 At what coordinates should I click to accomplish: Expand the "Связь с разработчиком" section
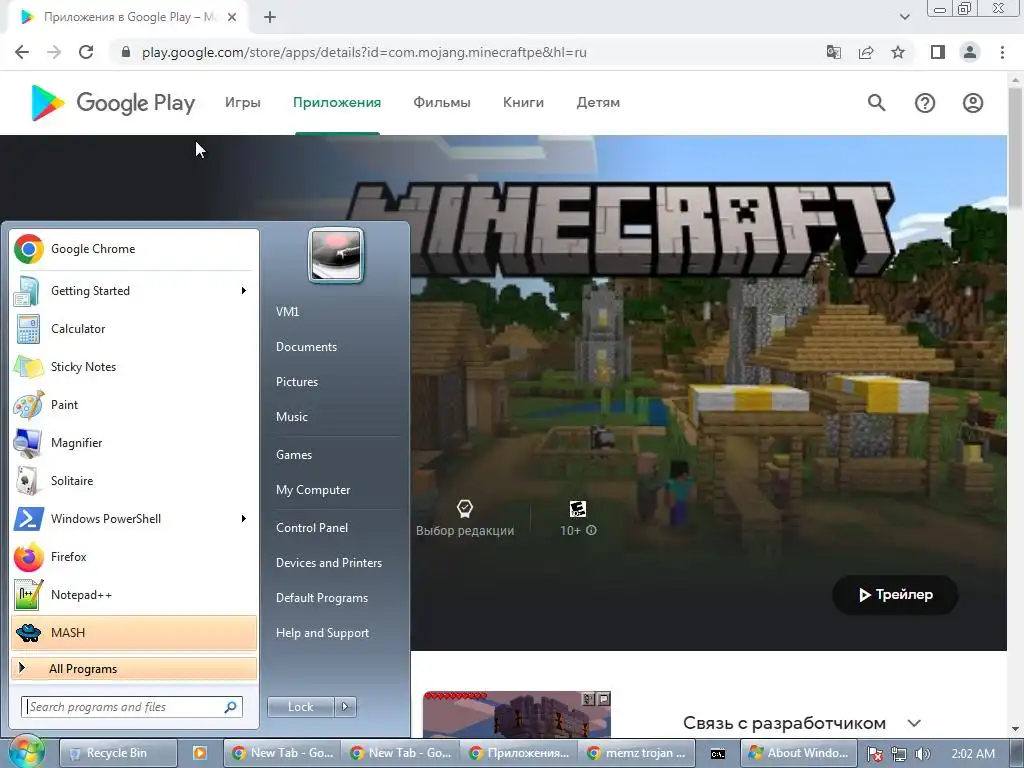click(914, 724)
